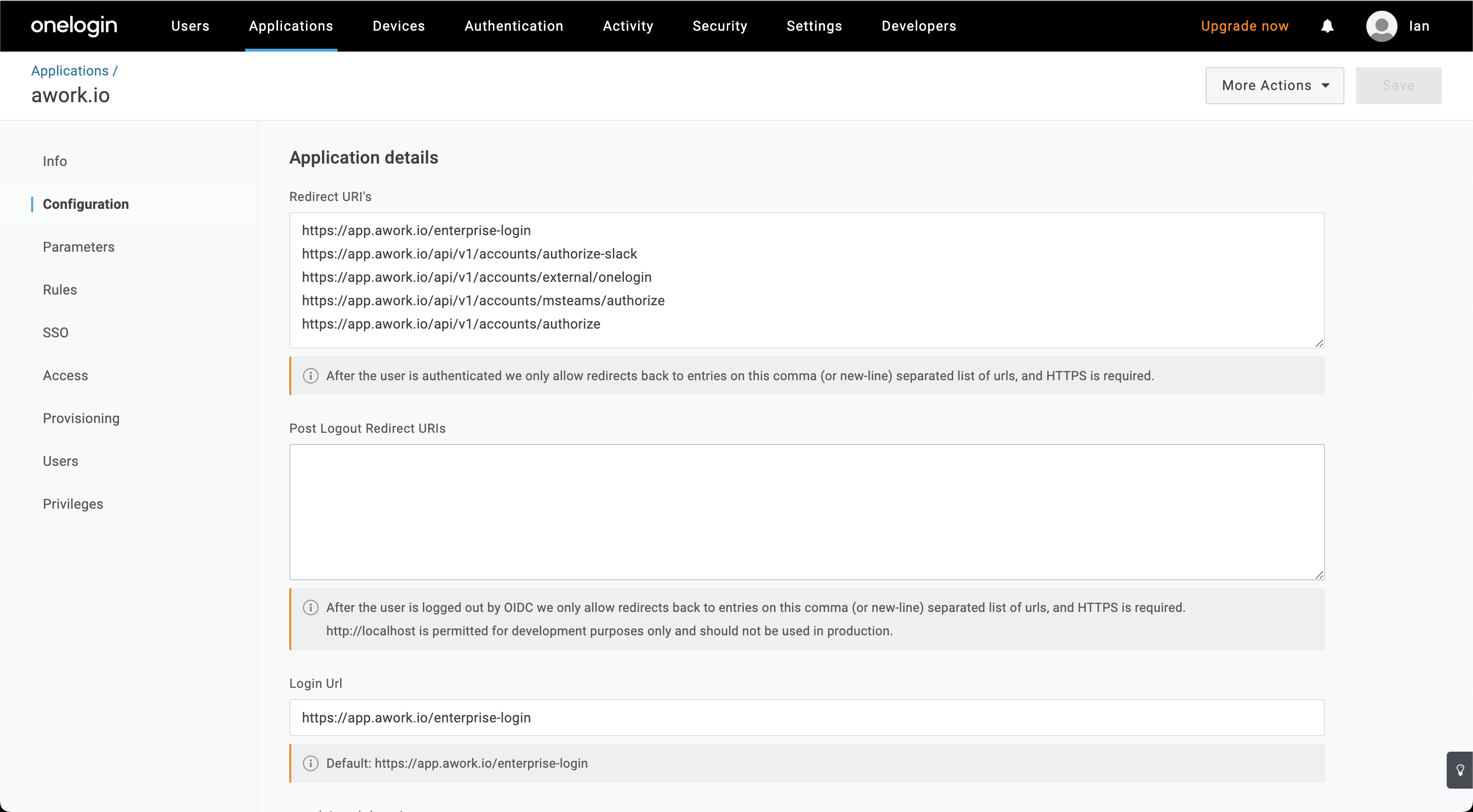Open the Users sidebar tab
1473x812 pixels.
(60, 461)
